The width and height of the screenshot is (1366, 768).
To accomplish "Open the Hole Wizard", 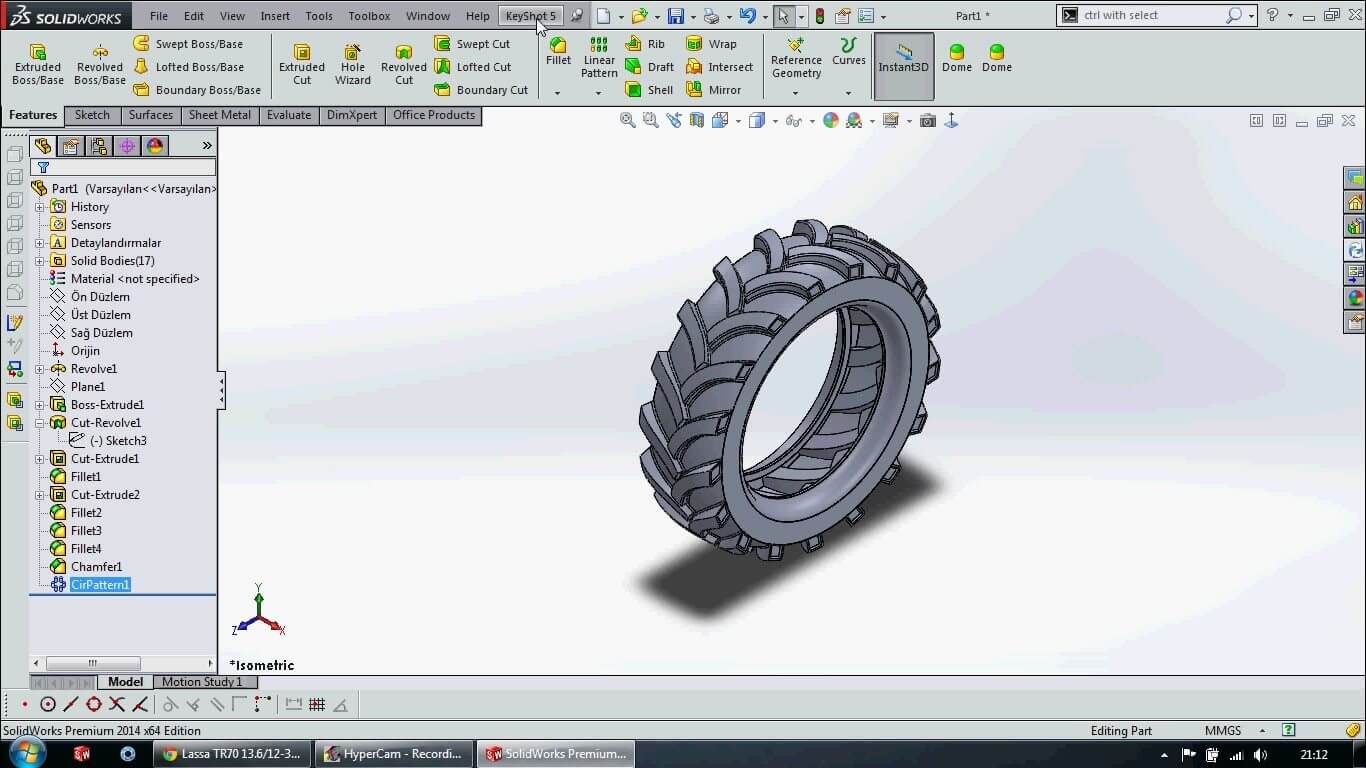I will click(x=353, y=64).
